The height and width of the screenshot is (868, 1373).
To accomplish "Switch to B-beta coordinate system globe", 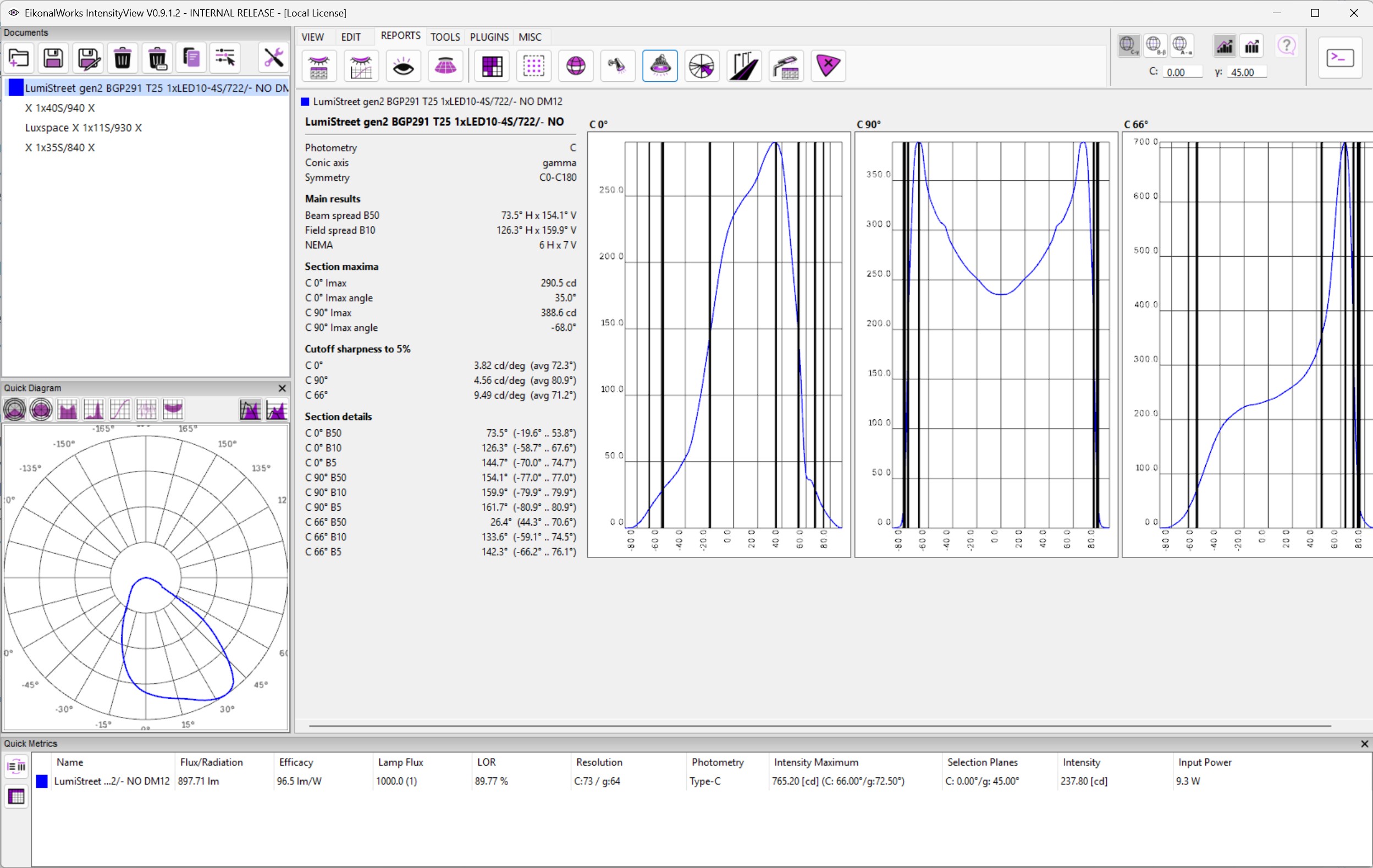I will [1155, 46].
